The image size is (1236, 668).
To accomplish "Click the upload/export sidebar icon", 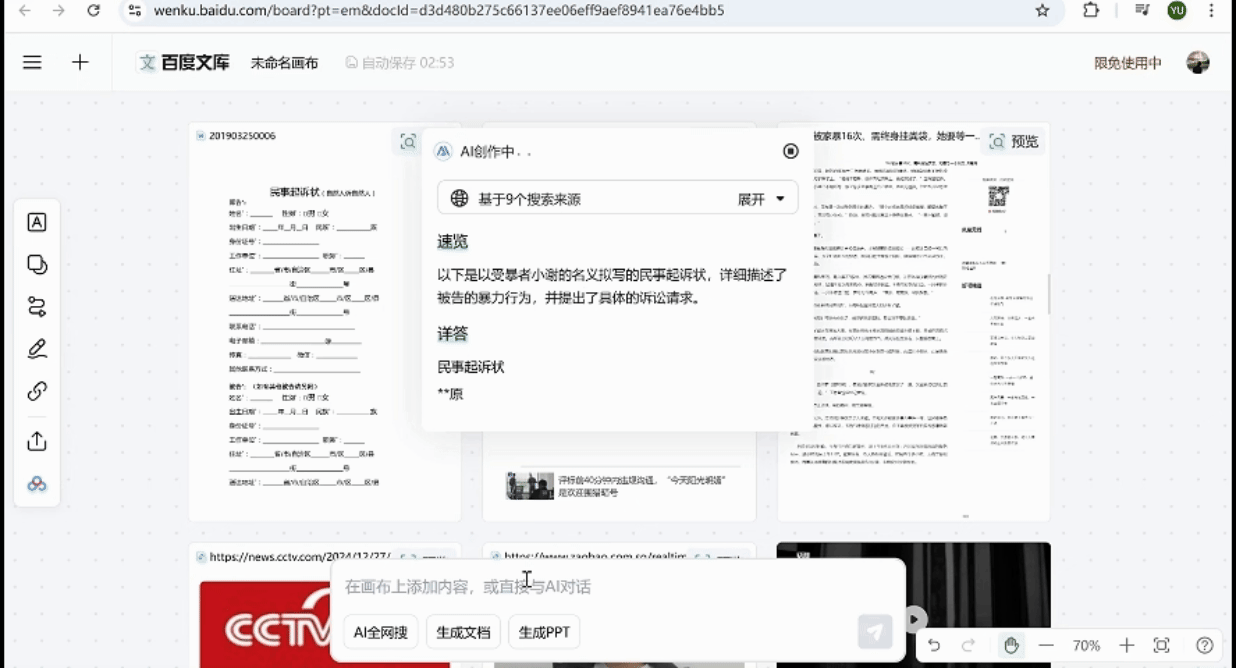I will tap(36, 440).
